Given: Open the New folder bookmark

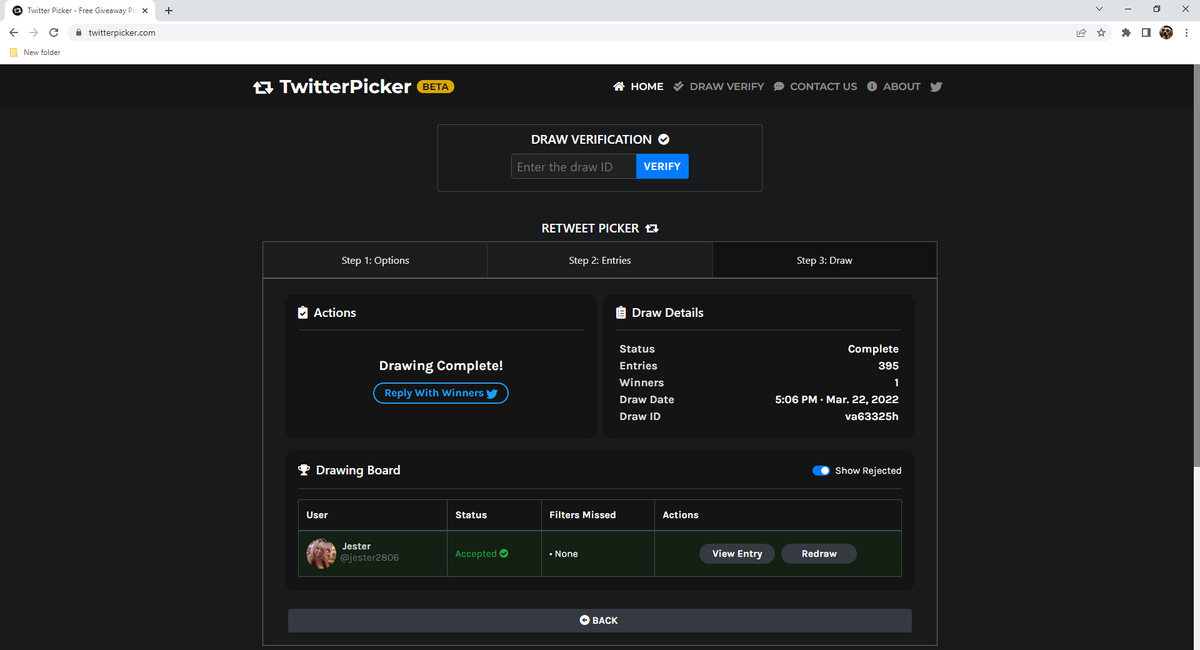Looking at the screenshot, I should point(35,52).
